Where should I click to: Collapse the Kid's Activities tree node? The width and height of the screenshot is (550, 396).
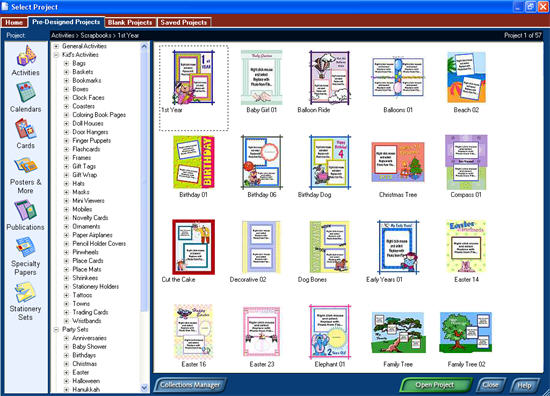pyautogui.click(x=56, y=55)
